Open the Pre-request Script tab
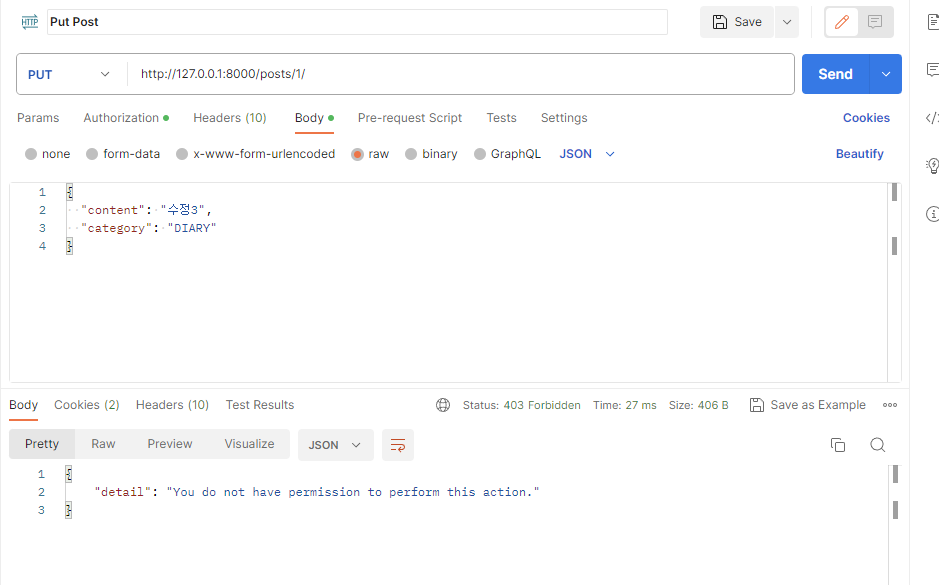The height and width of the screenshot is (585, 939). point(410,118)
